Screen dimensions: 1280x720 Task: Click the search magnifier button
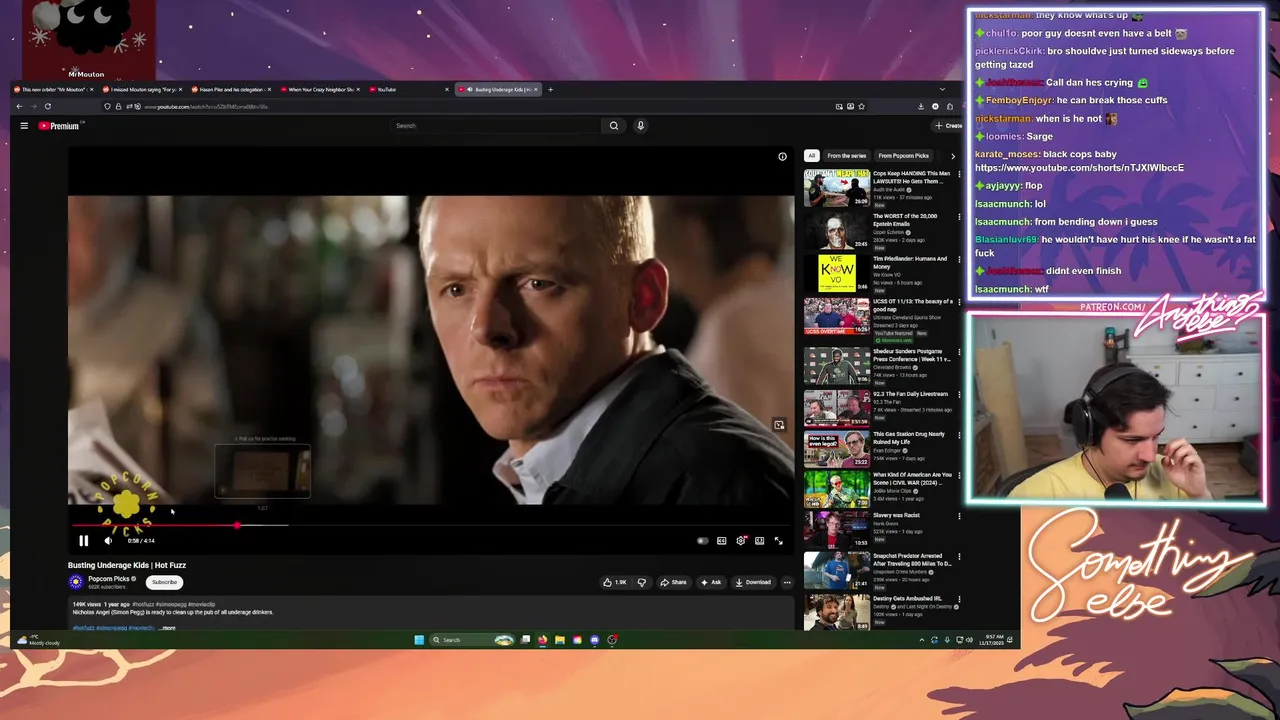(614, 126)
